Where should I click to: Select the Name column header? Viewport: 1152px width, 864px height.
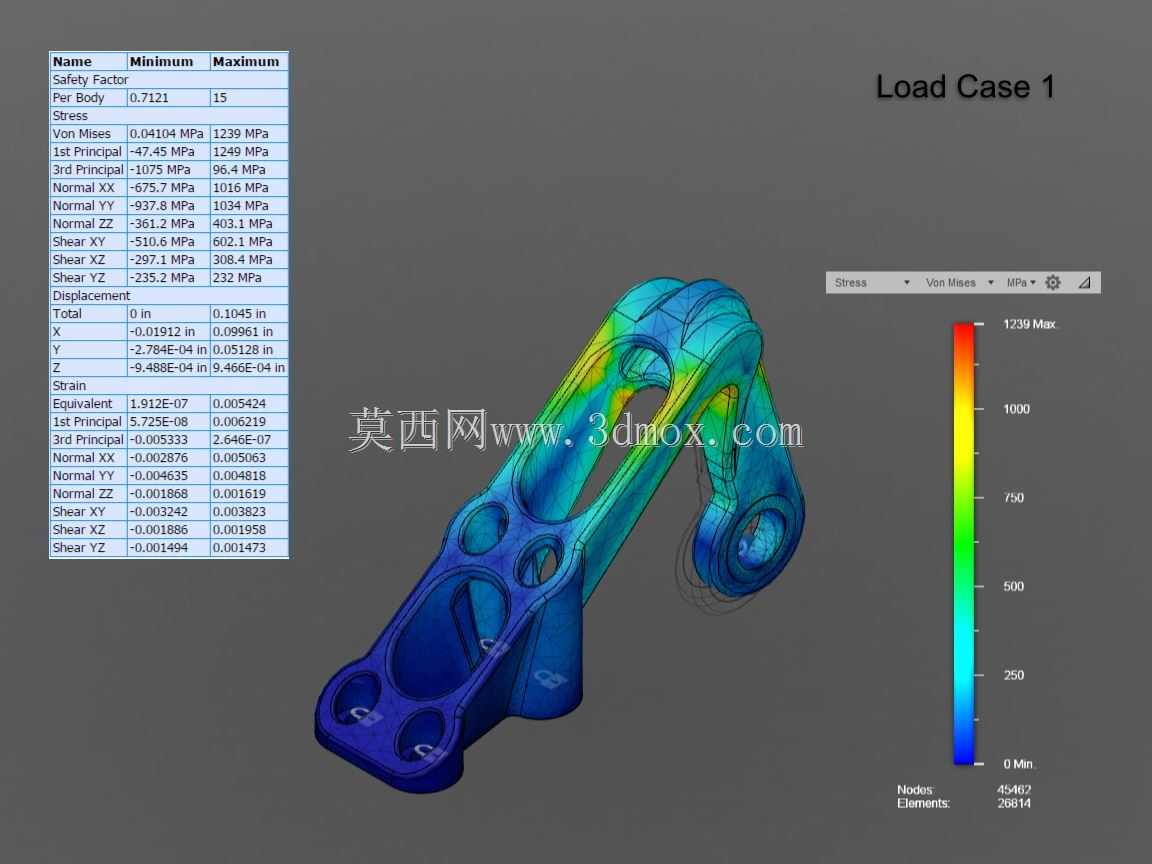(x=88, y=62)
